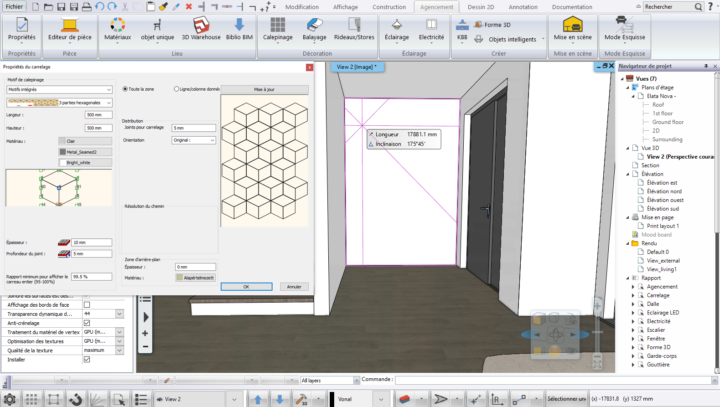This screenshot has height=407, width=720.
Task: Click the Largeur '500 mm' field
Action: coord(99,115)
